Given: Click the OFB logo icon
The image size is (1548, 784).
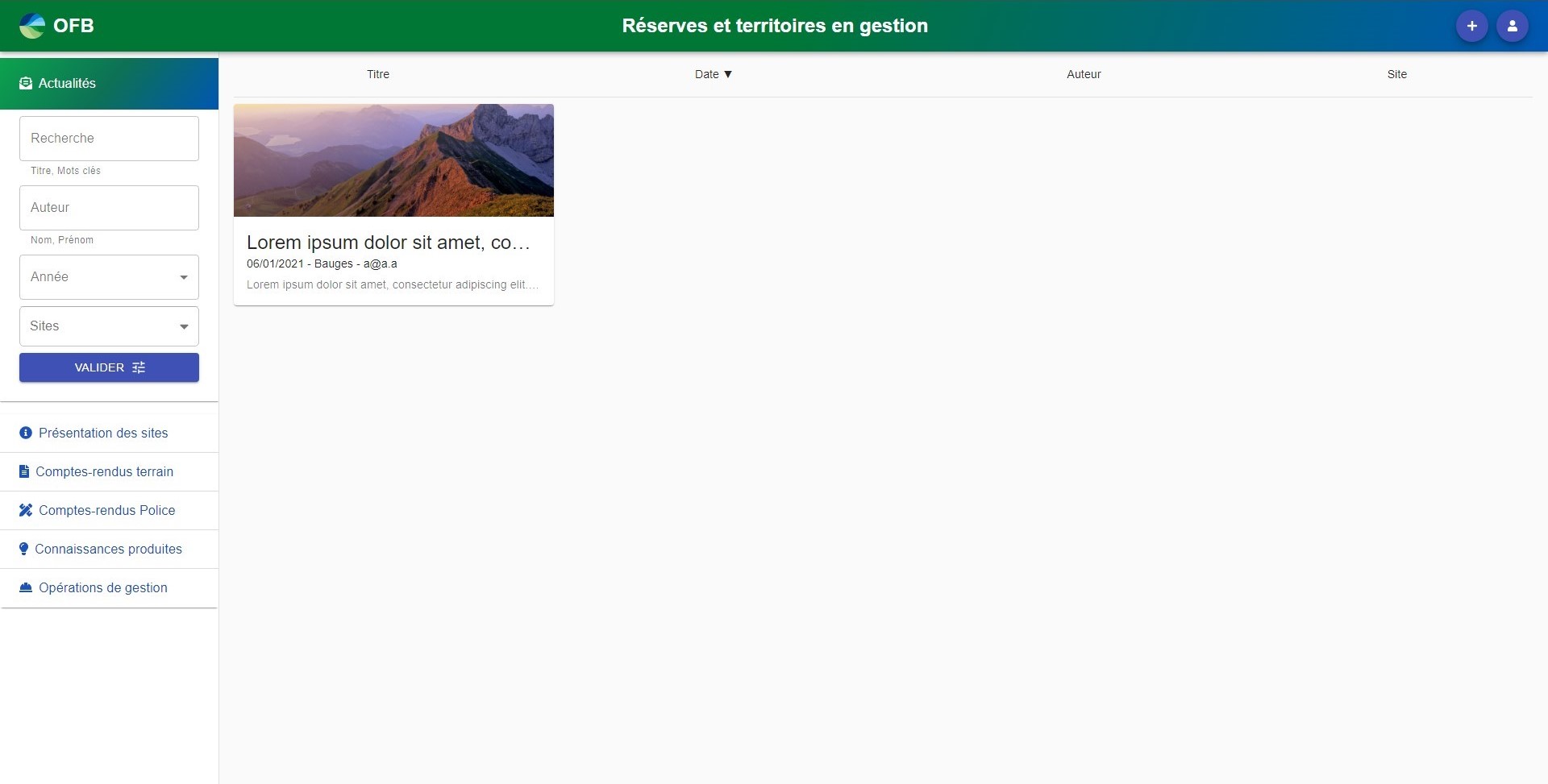Looking at the screenshot, I should tap(32, 26).
